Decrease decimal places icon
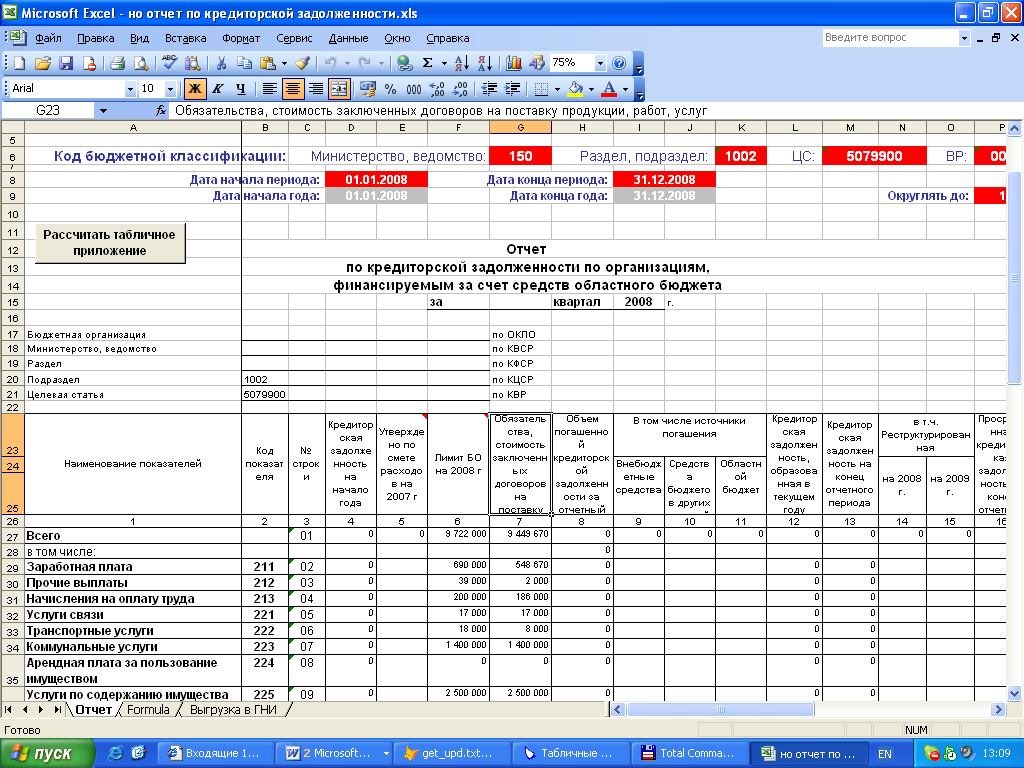 (x=460, y=89)
